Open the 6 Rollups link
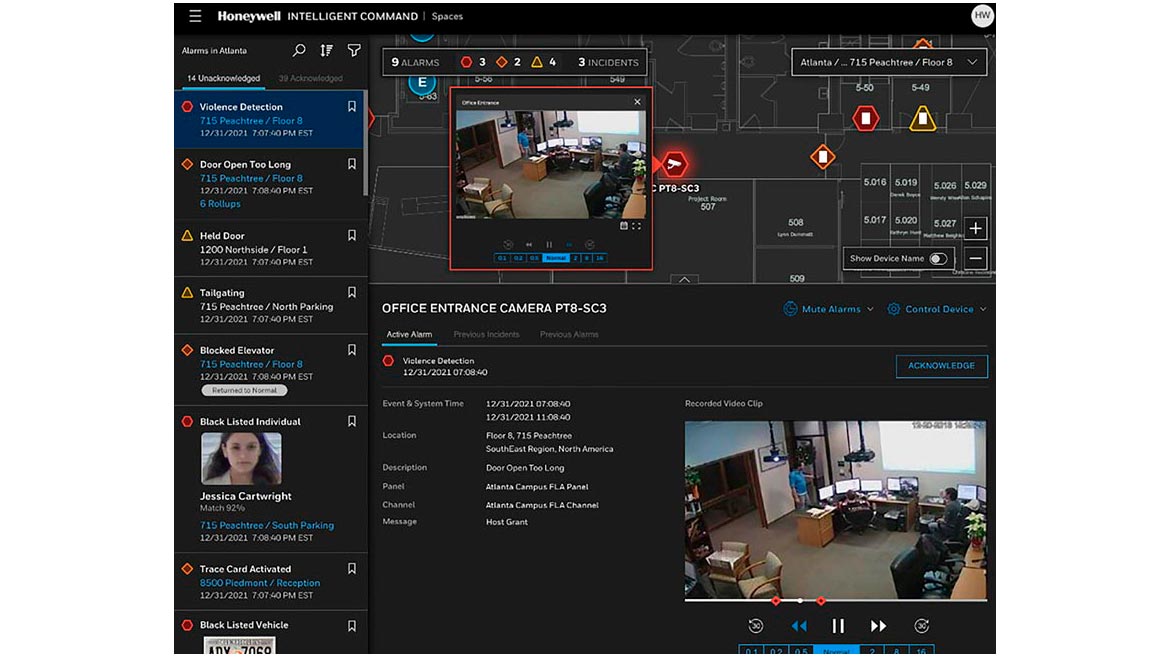Image resolution: width=1170 pixels, height=658 pixels. (220, 204)
